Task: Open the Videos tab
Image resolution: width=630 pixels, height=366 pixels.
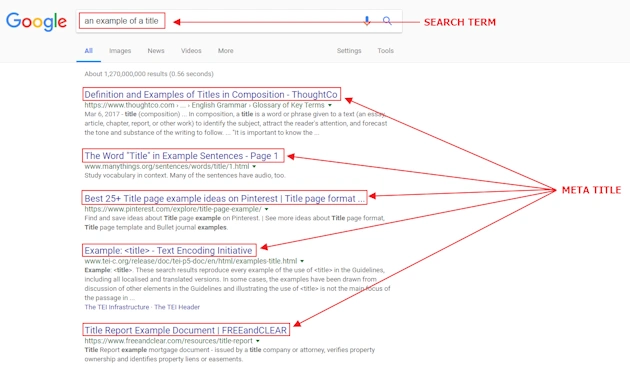Action: click(191, 51)
